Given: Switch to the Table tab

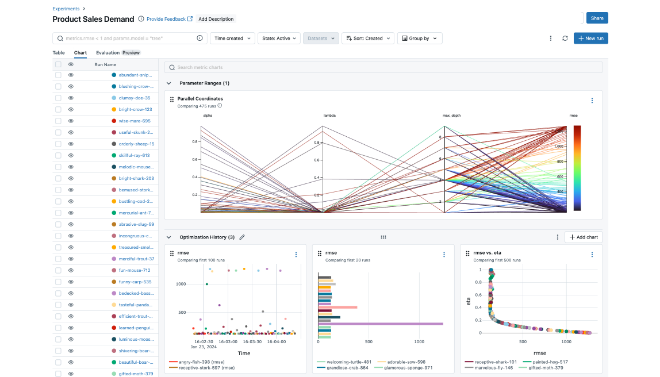Looking at the screenshot, I should point(59,53).
